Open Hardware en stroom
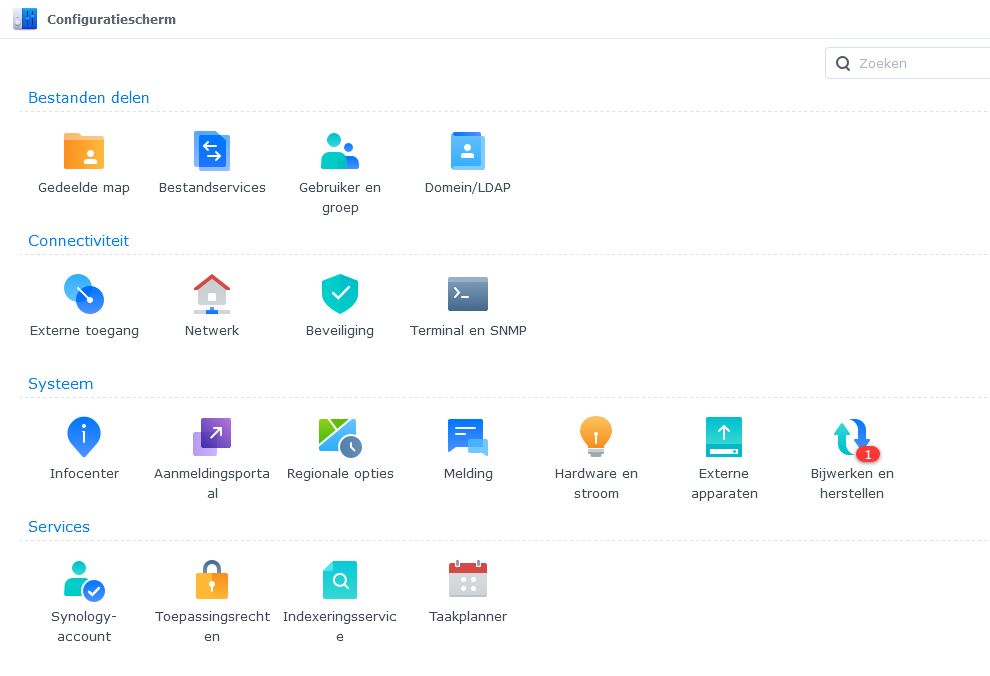This screenshot has width=990, height=676. [x=596, y=438]
